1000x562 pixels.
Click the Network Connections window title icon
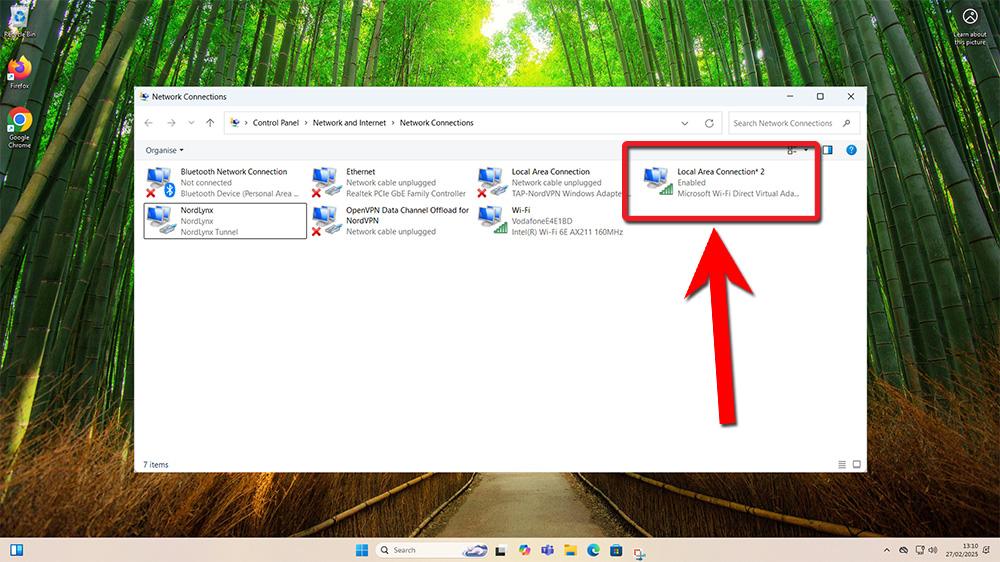(144, 97)
